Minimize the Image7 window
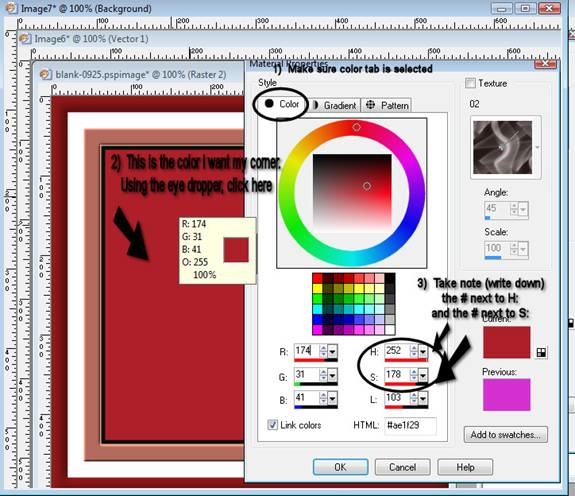 tap(502, 8)
